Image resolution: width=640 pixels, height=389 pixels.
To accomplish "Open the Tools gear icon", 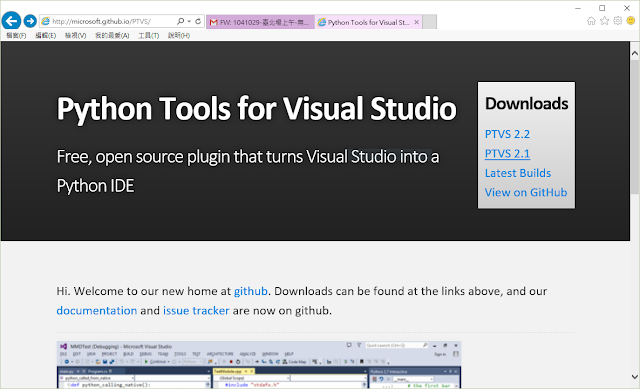I will pyautogui.click(x=618, y=21).
